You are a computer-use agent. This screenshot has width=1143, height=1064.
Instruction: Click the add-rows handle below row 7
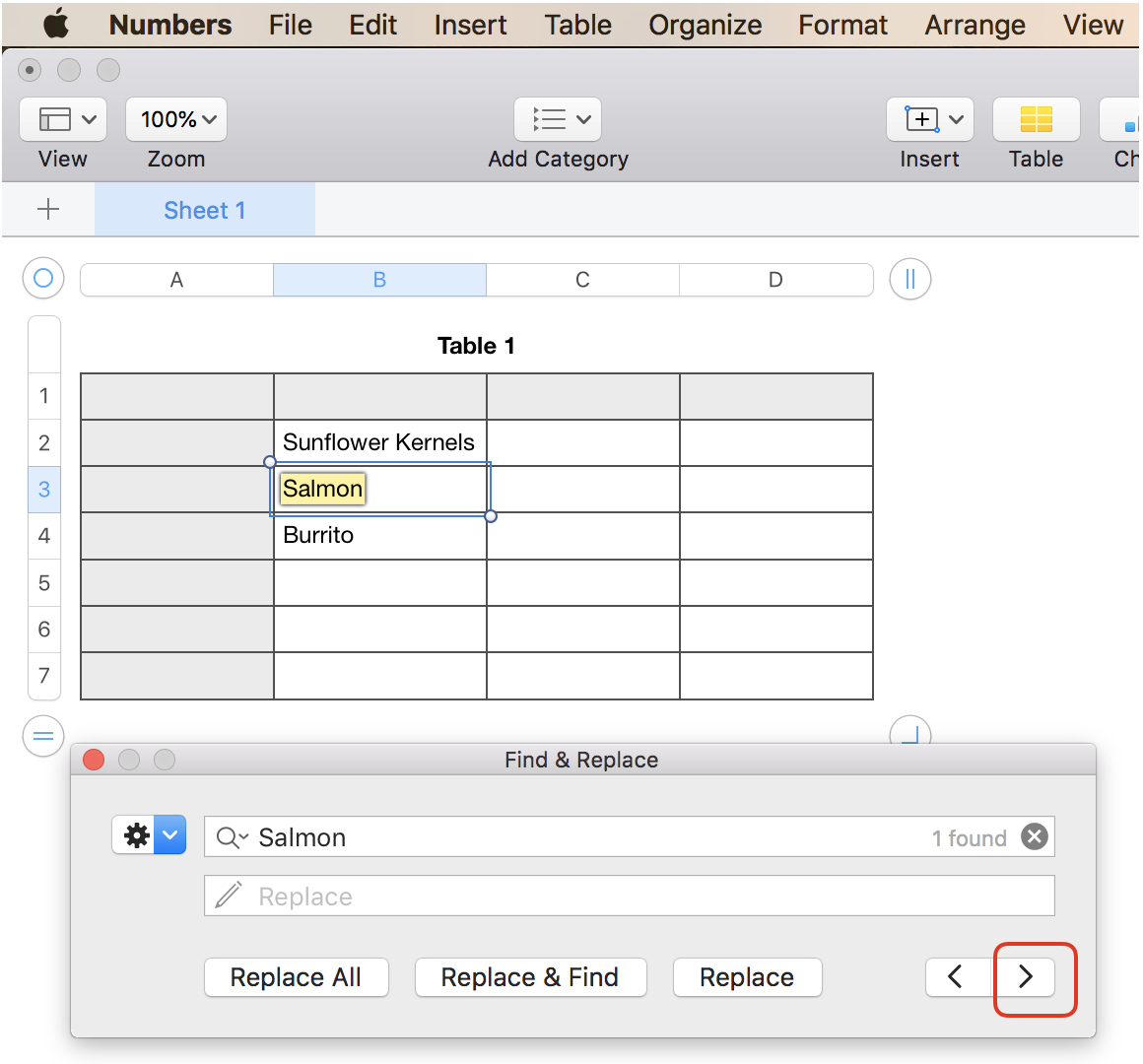coord(43,736)
